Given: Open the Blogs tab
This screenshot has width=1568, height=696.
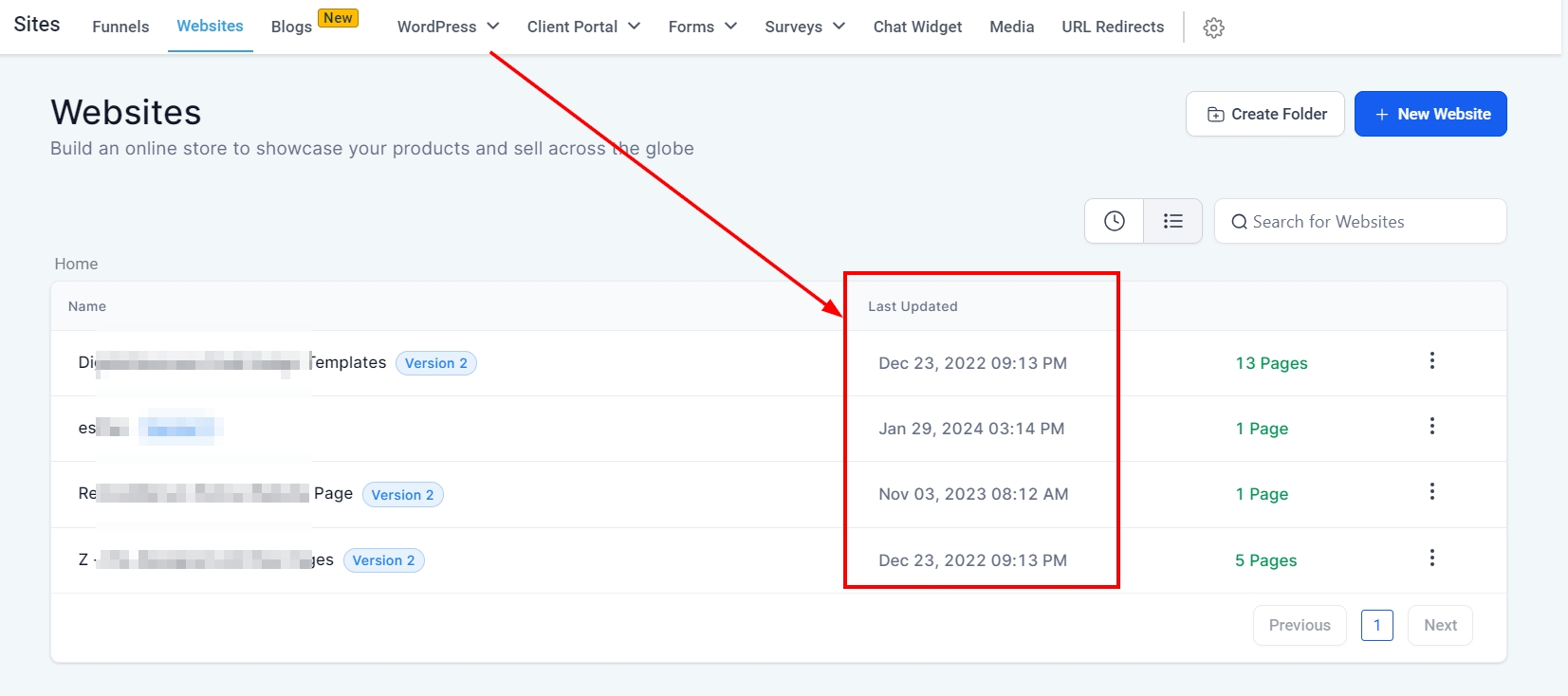Looking at the screenshot, I should (291, 27).
